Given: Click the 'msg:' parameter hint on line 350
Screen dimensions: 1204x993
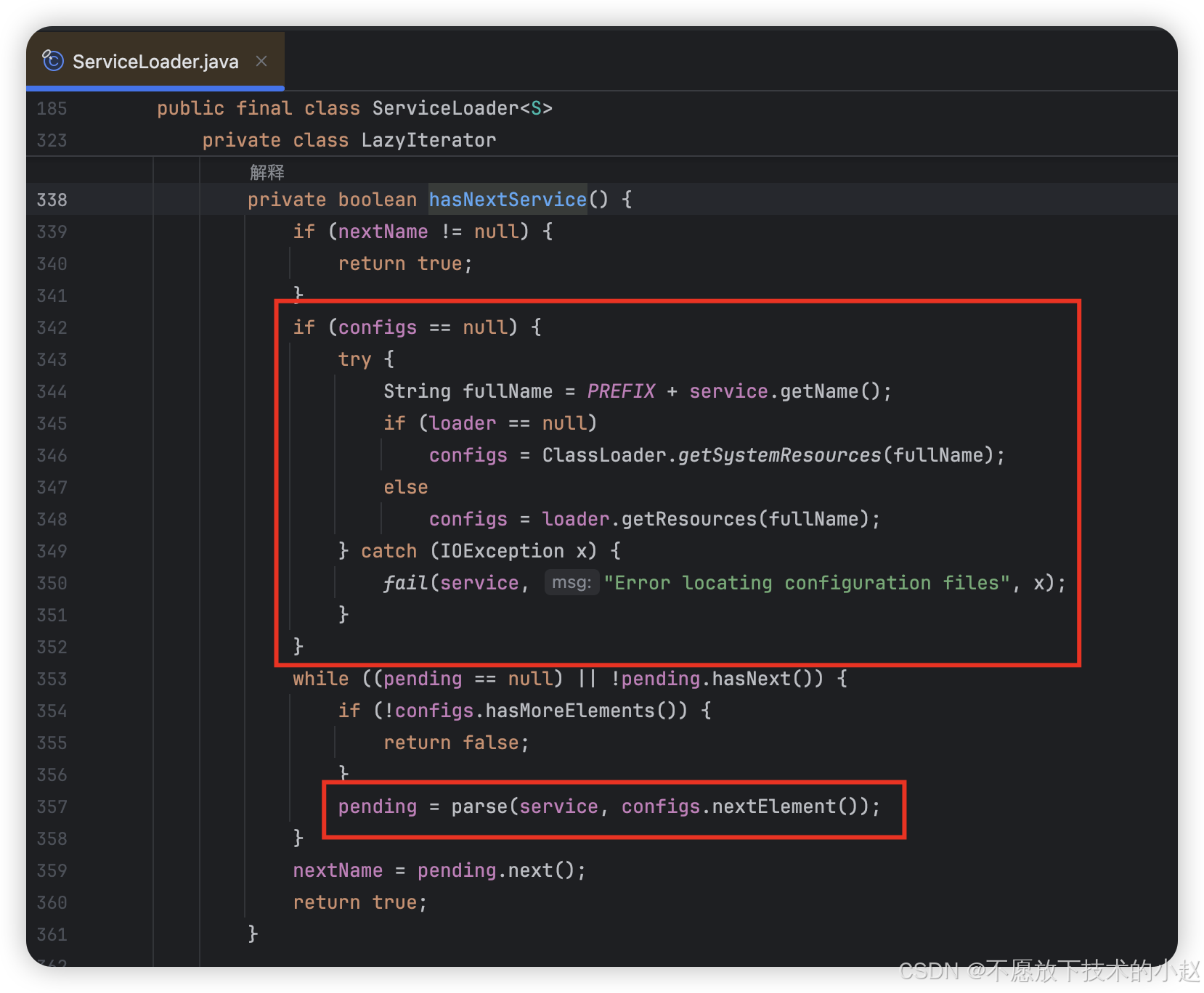Looking at the screenshot, I should (x=572, y=582).
